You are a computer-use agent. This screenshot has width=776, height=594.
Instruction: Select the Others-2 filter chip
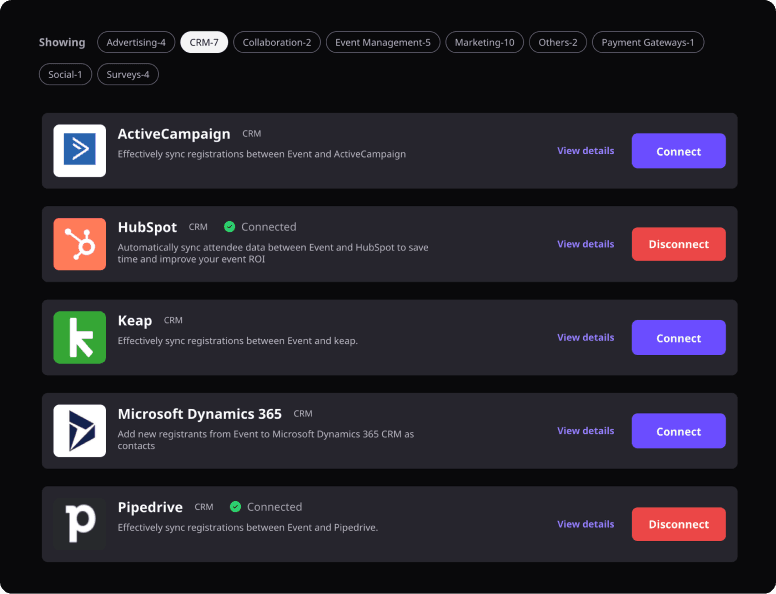(558, 42)
